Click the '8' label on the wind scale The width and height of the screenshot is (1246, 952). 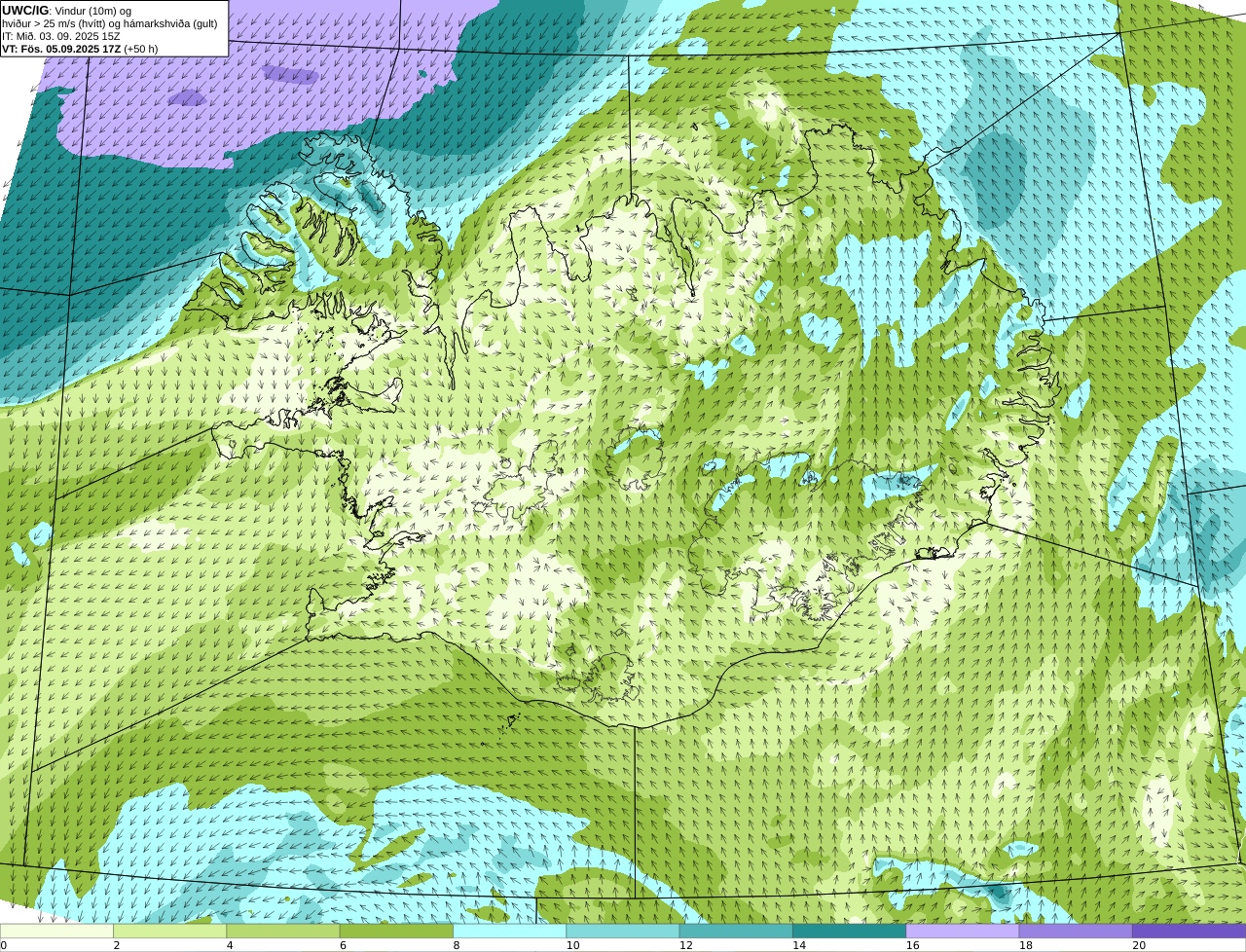(x=457, y=945)
